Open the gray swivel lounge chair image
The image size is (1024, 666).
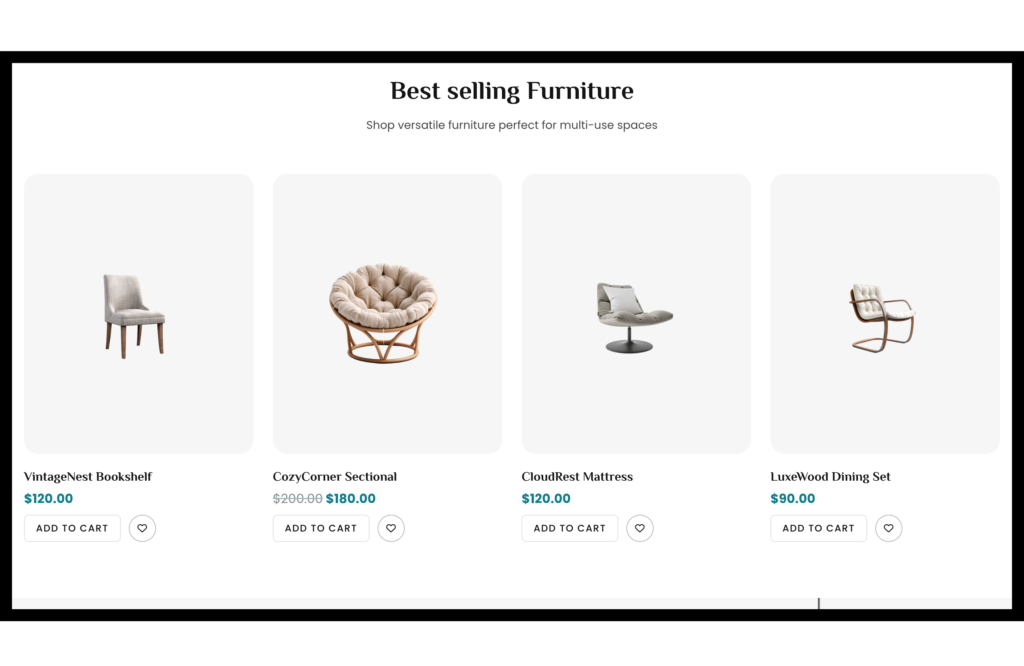(x=634, y=317)
